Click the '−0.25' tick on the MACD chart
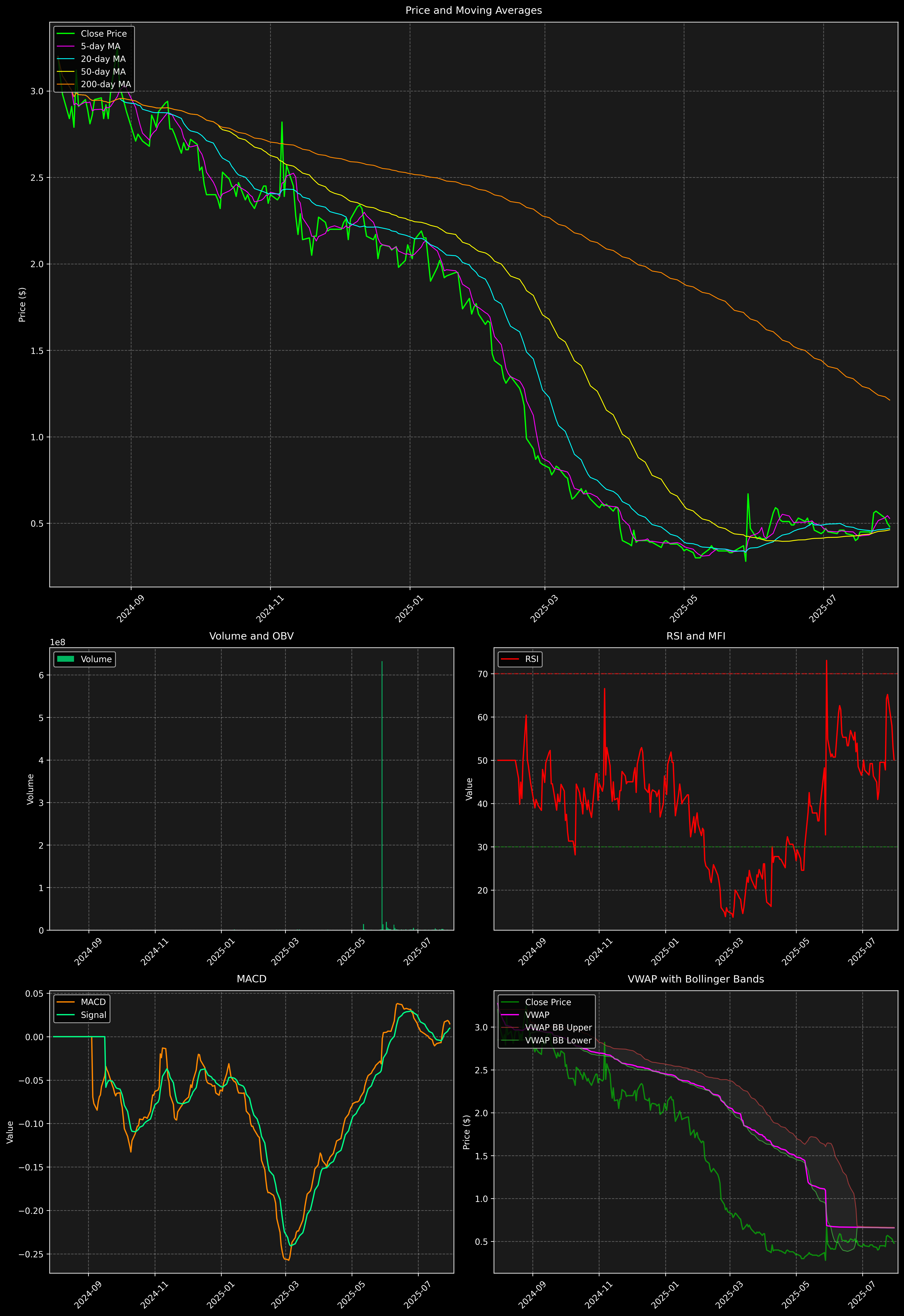The height and width of the screenshot is (1316, 904). [x=31, y=1254]
